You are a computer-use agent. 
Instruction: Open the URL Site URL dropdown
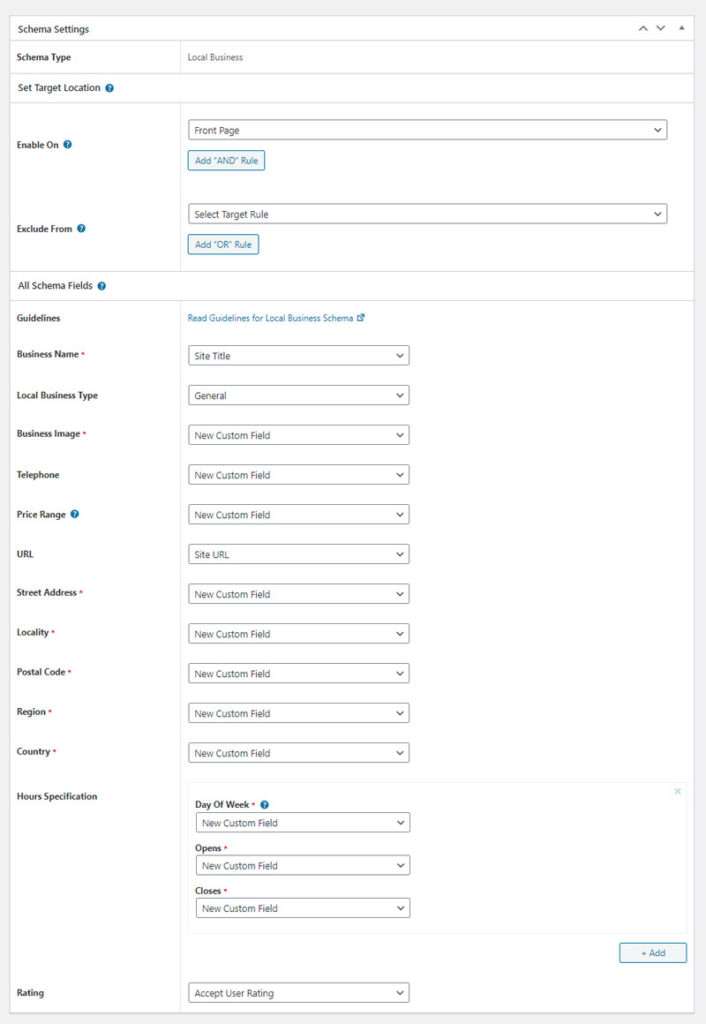click(298, 554)
